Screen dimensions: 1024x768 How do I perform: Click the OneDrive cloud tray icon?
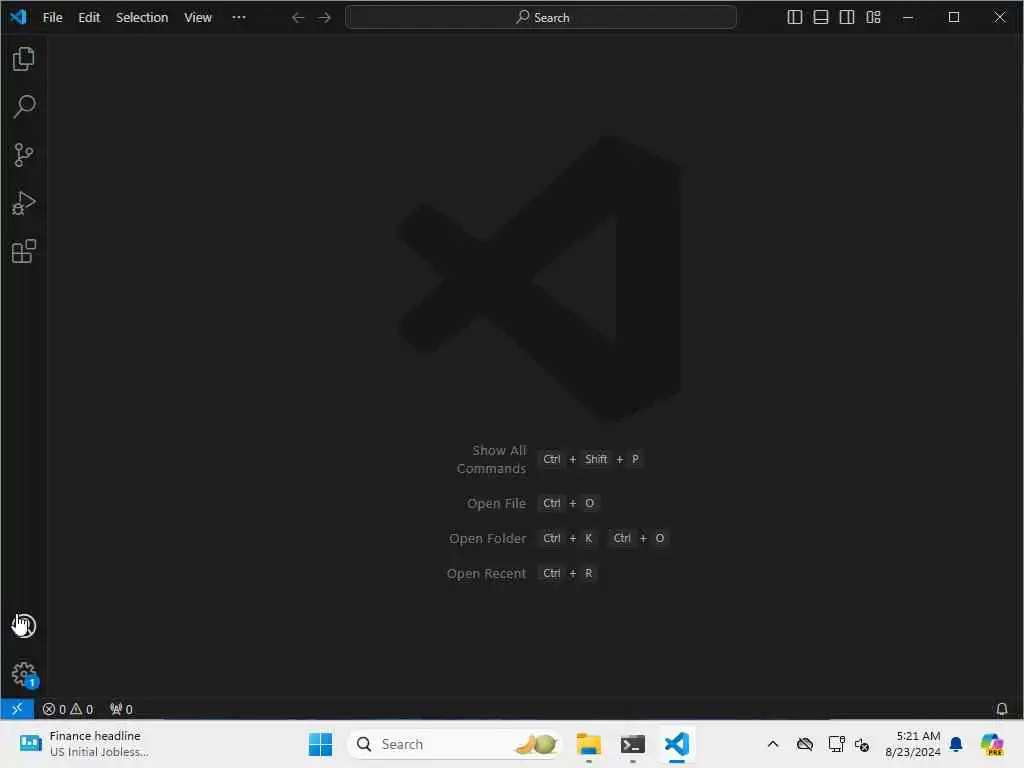click(805, 744)
